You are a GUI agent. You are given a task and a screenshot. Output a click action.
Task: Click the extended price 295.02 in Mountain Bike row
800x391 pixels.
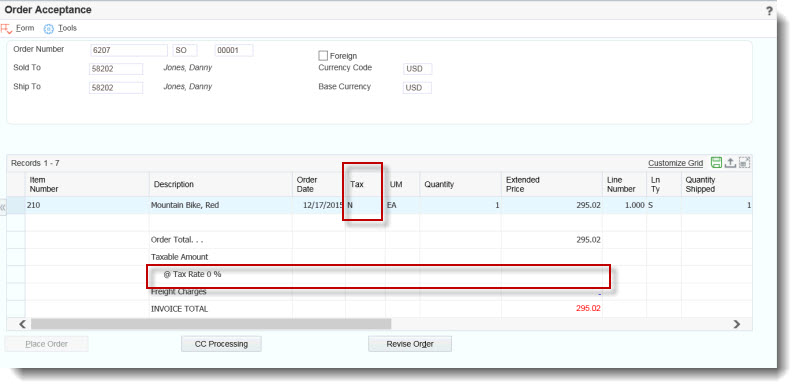552,205
